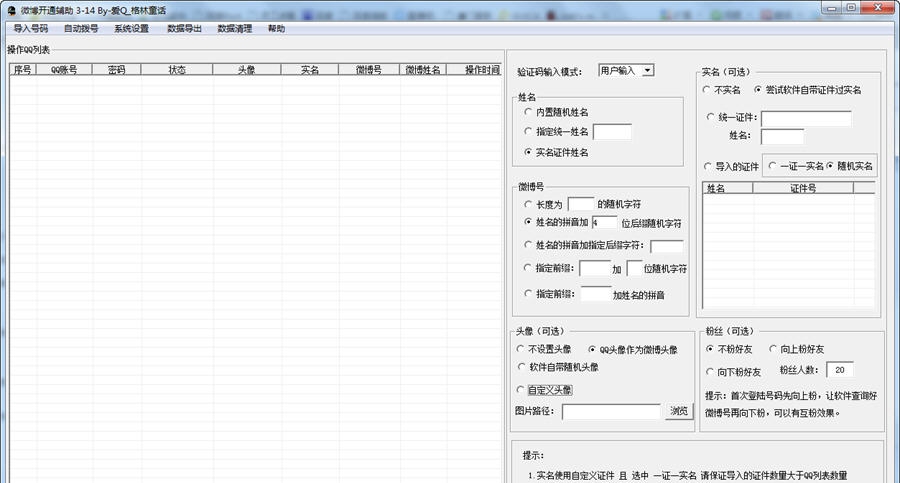Viewport: 900px width, 483px height.
Task: Minimize the window
Action: click(831, 7)
